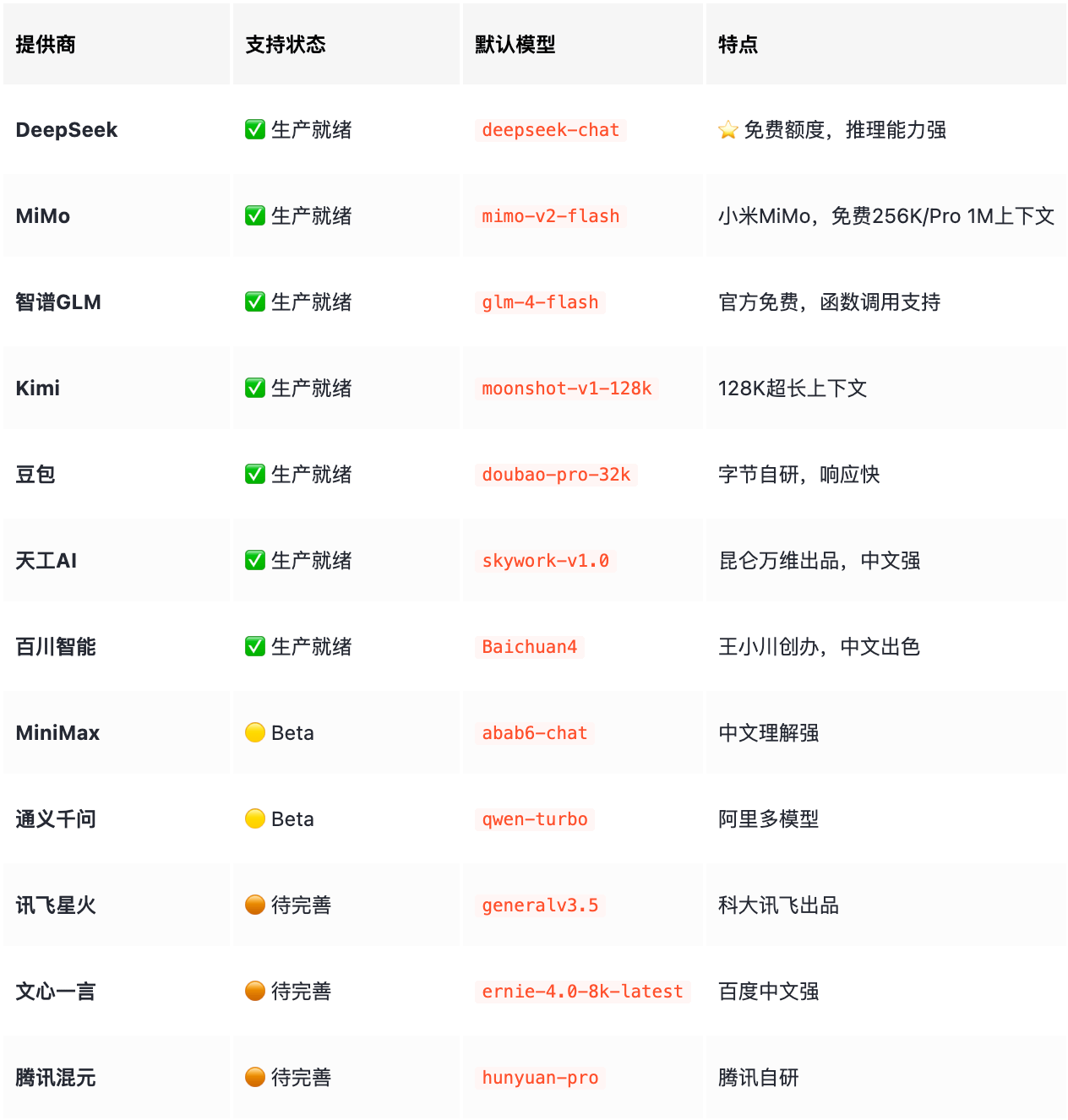This screenshot has height=1120, width=1068.
Task: Select the 百川智能 provider name
Action: click(56, 646)
